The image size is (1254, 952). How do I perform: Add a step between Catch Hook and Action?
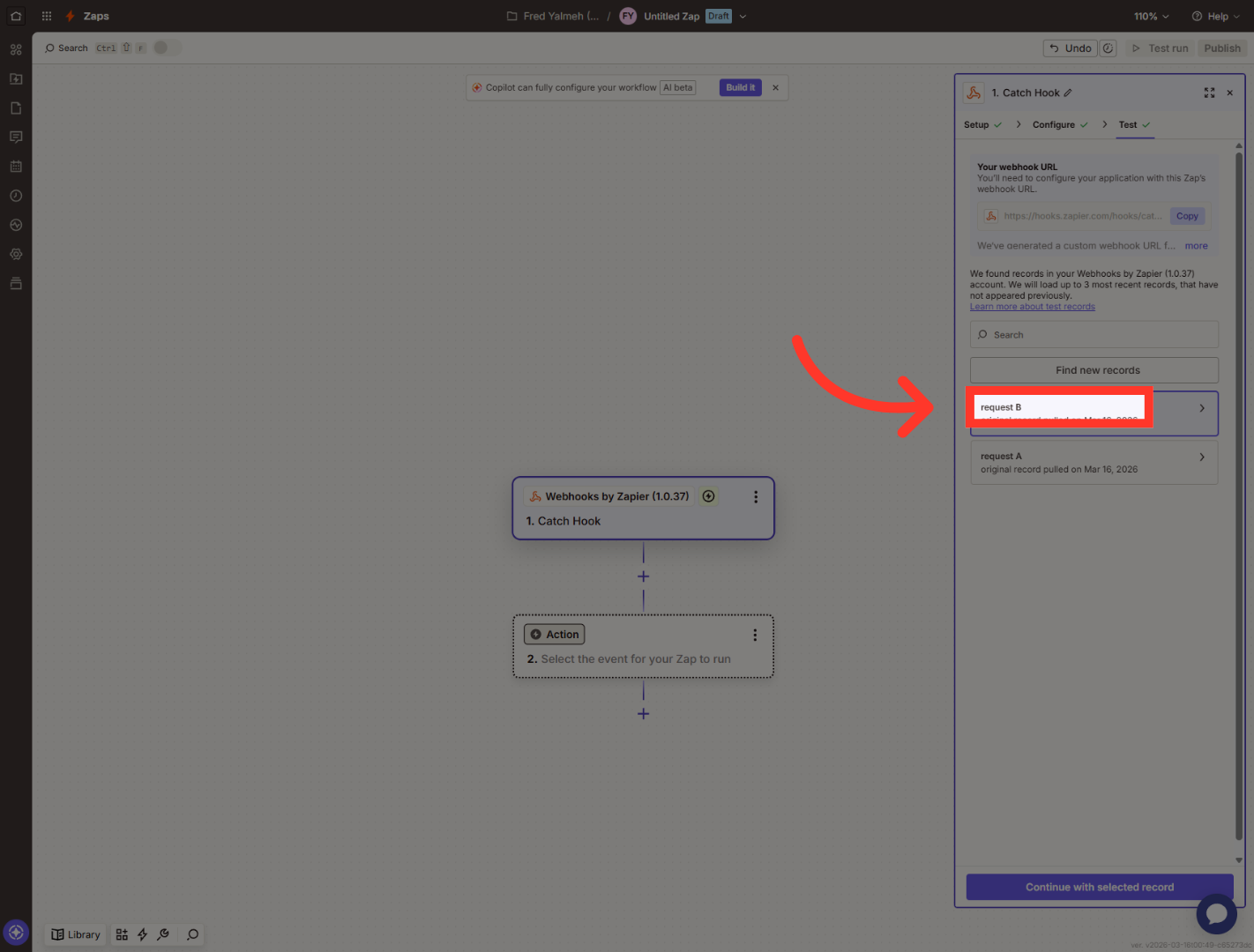tap(643, 576)
